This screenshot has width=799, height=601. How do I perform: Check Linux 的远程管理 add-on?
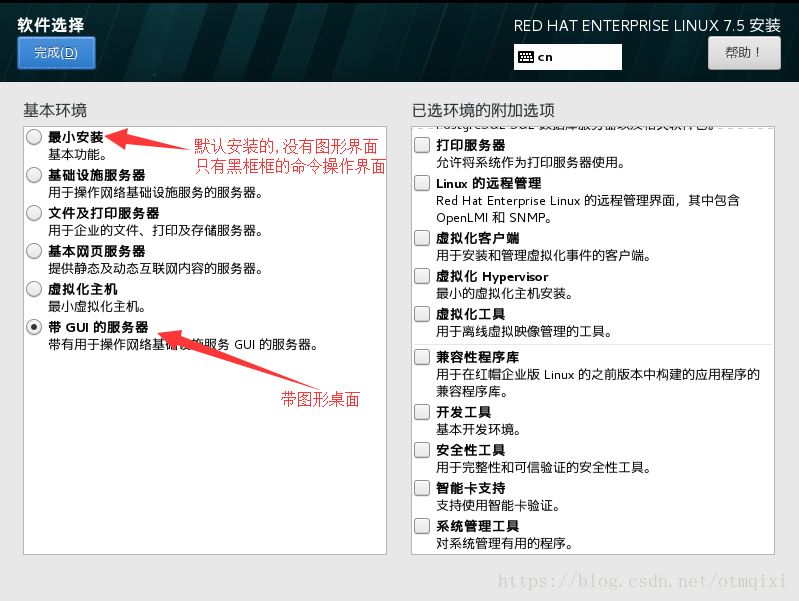click(422, 183)
